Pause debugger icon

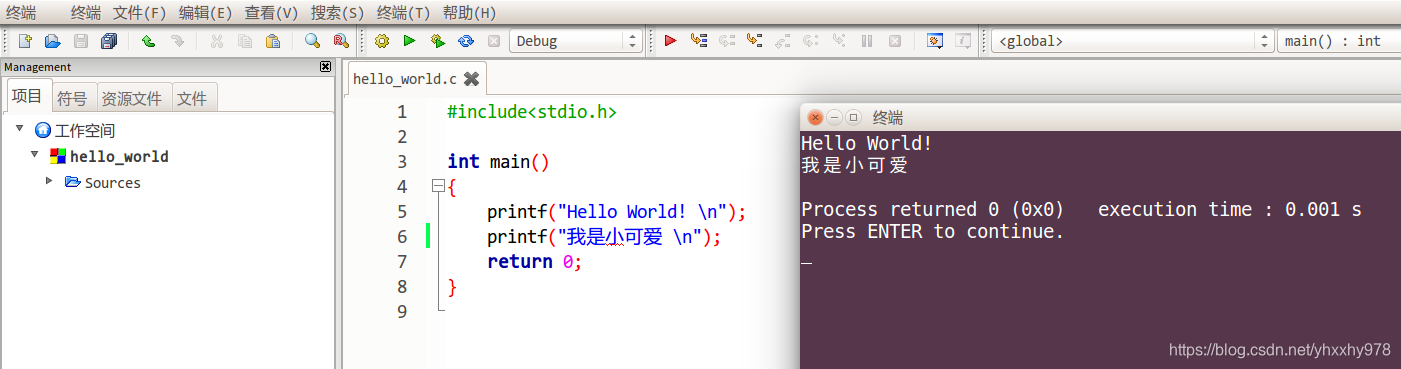point(867,41)
